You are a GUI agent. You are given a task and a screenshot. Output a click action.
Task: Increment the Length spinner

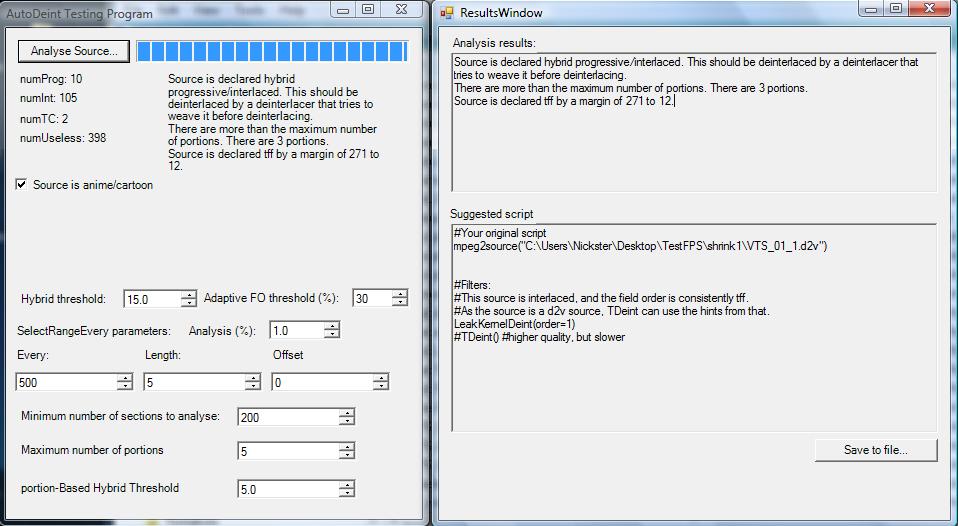[x=253, y=378]
